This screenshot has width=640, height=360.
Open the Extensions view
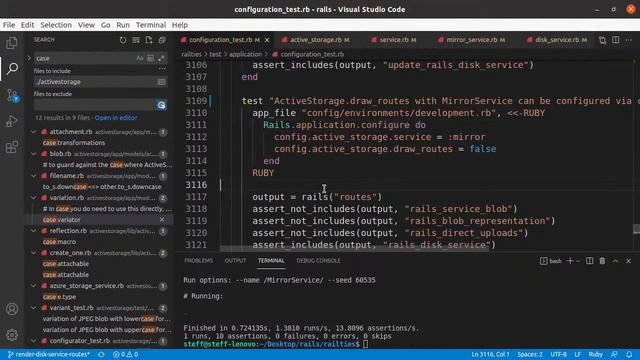point(12,147)
